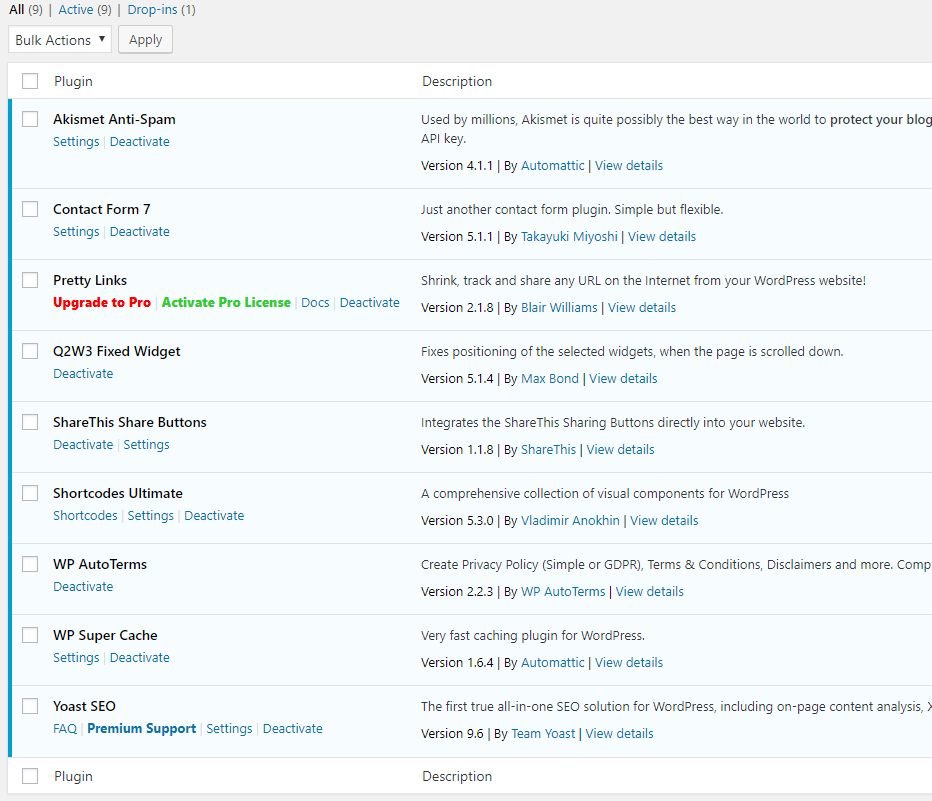Check the Pretty Links checkbox
932x801 pixels.
click(30, 280)
